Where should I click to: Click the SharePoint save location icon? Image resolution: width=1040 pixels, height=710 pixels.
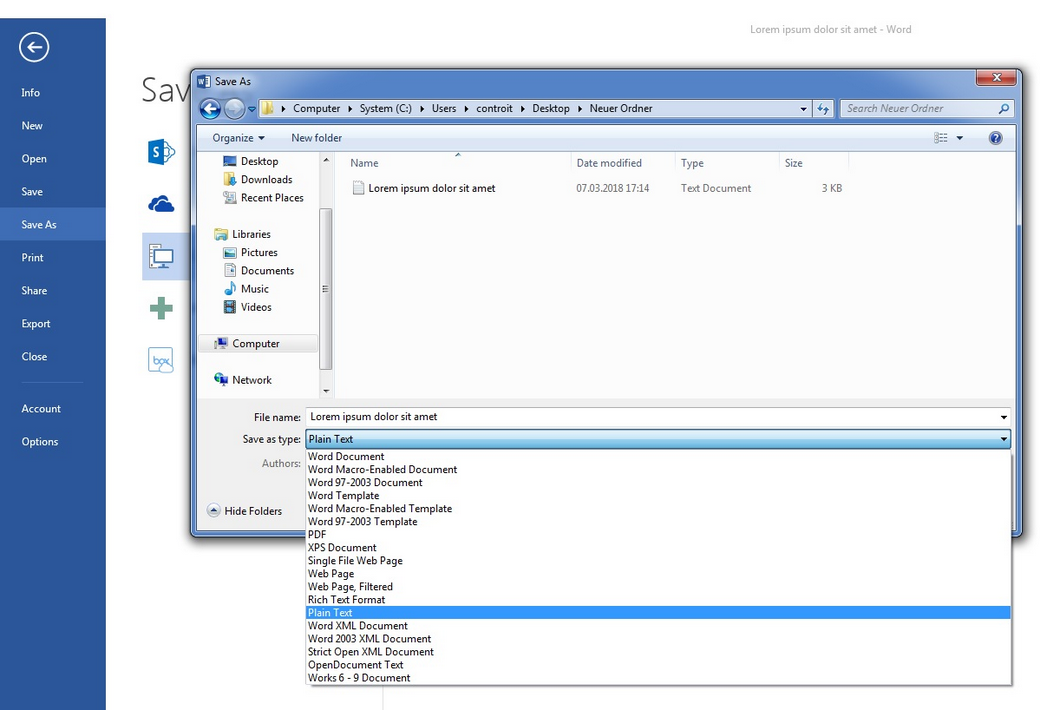click(160, 152)
